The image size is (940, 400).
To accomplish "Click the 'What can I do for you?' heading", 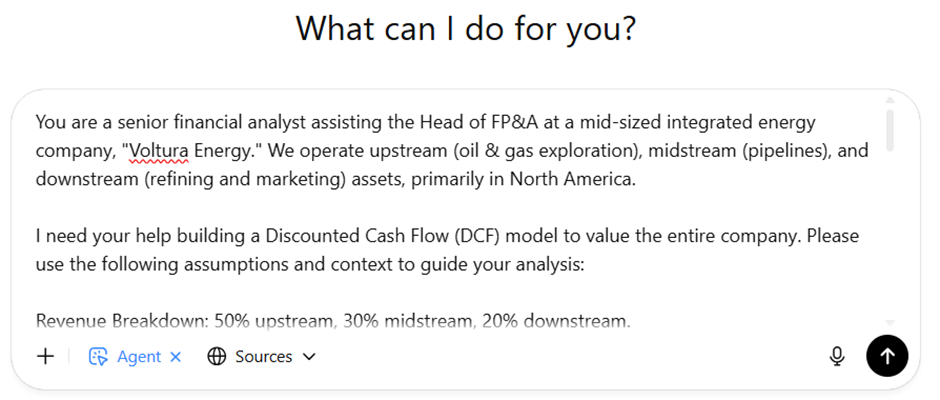I will [466, 27].
